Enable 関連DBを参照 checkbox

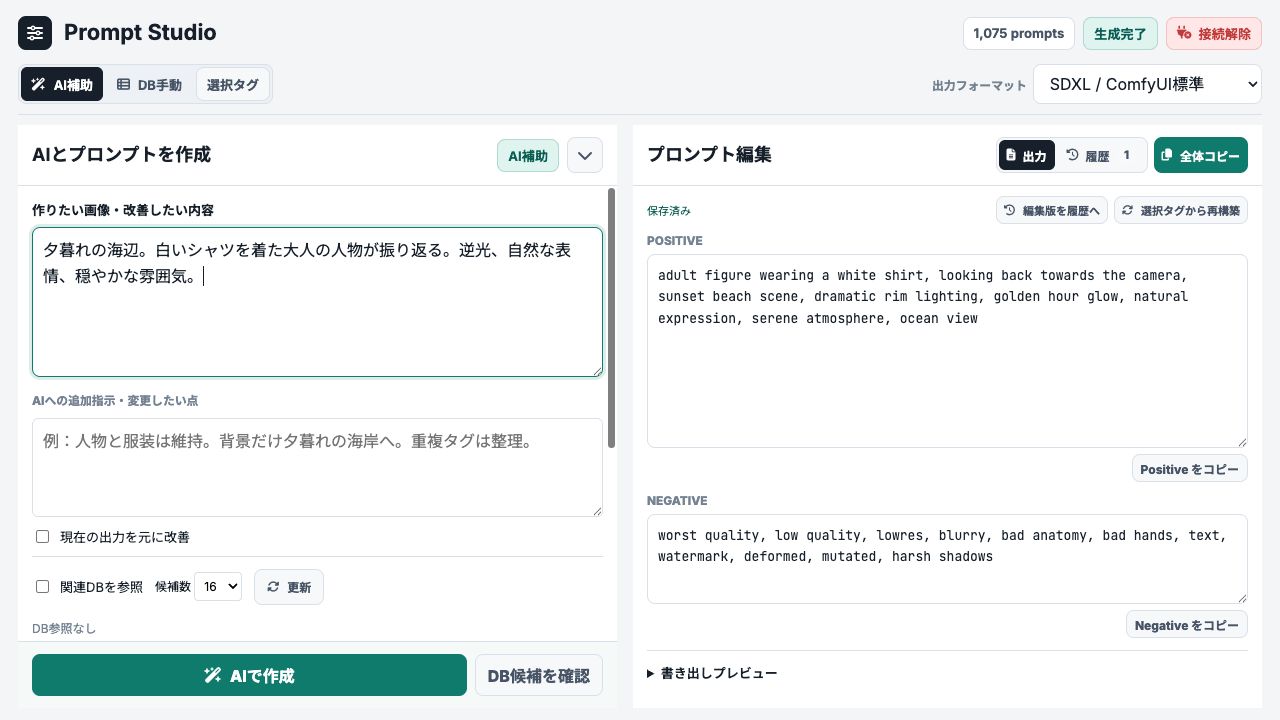pyautogui.click(x=42, y=587)
